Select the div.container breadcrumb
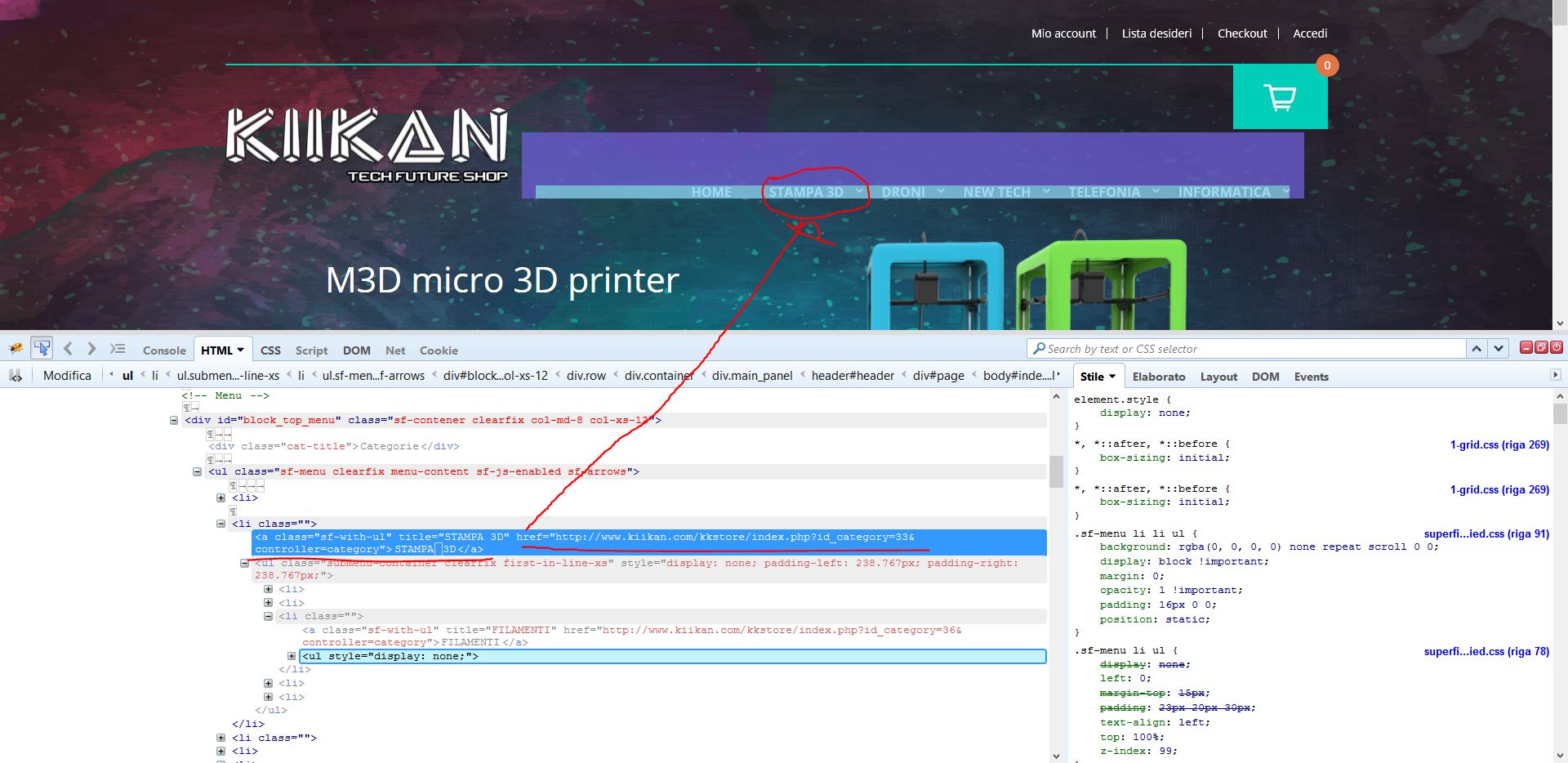 [x=659, y=376]
